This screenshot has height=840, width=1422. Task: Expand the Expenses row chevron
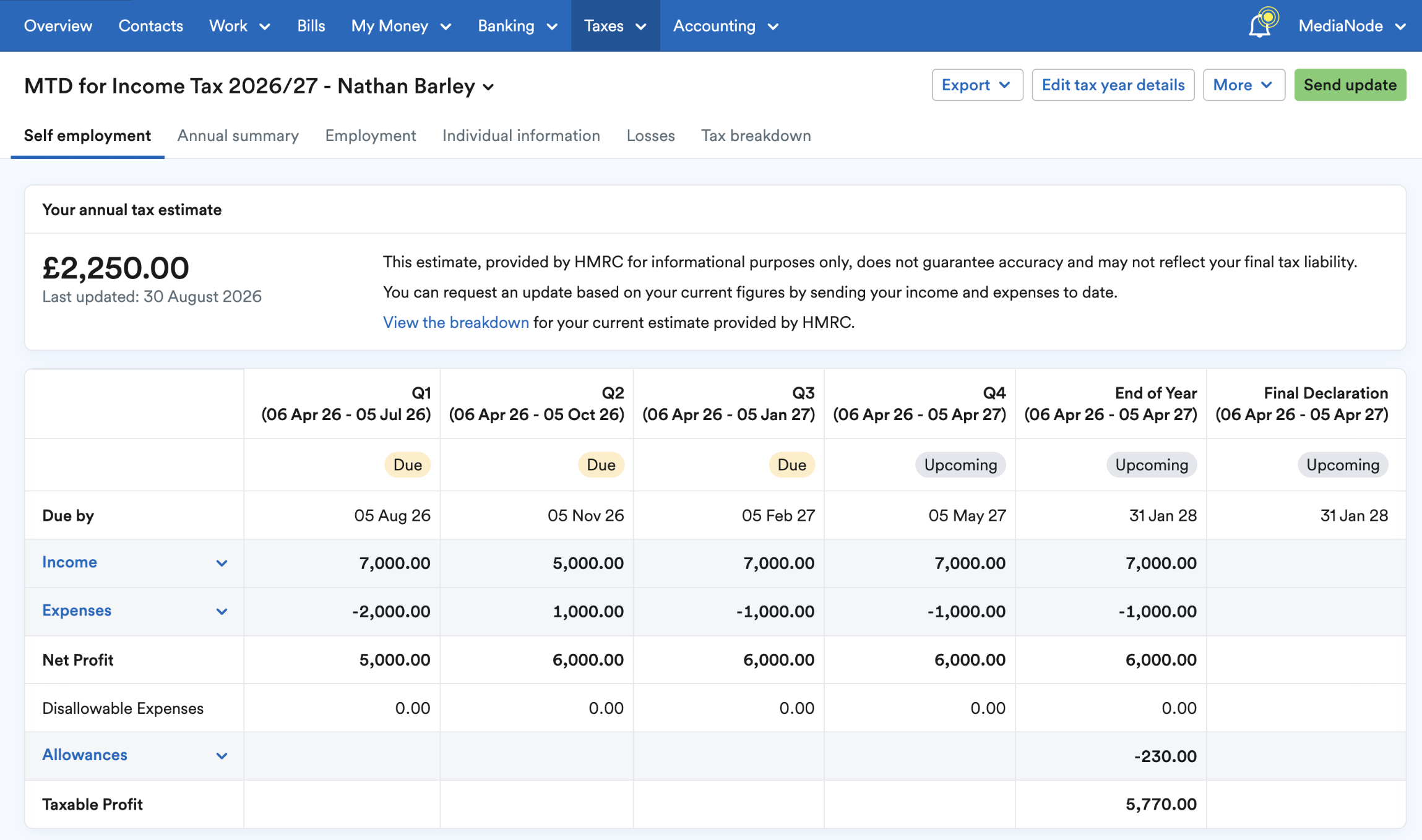point(222,611)
